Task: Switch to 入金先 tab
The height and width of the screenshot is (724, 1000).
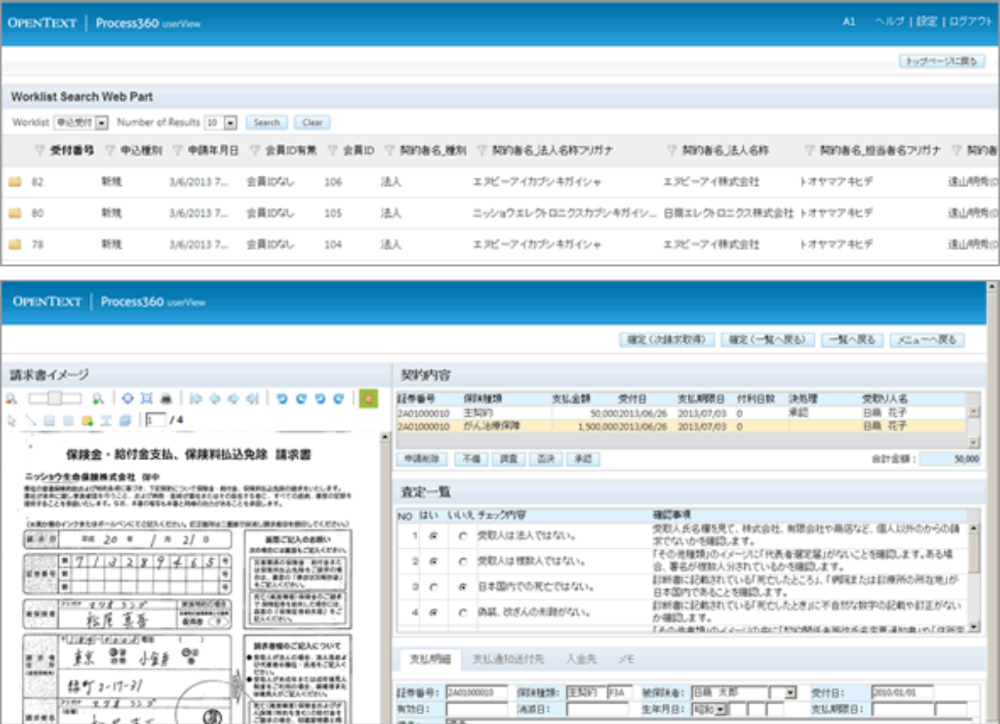Action: point(581,659)
